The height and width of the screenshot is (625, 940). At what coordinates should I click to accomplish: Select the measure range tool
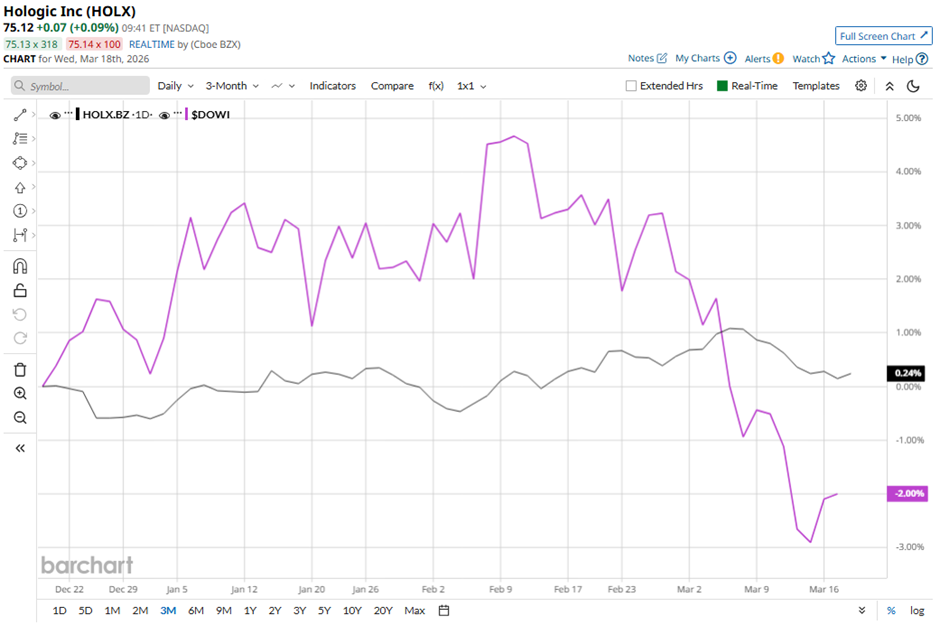pos(20,235)
